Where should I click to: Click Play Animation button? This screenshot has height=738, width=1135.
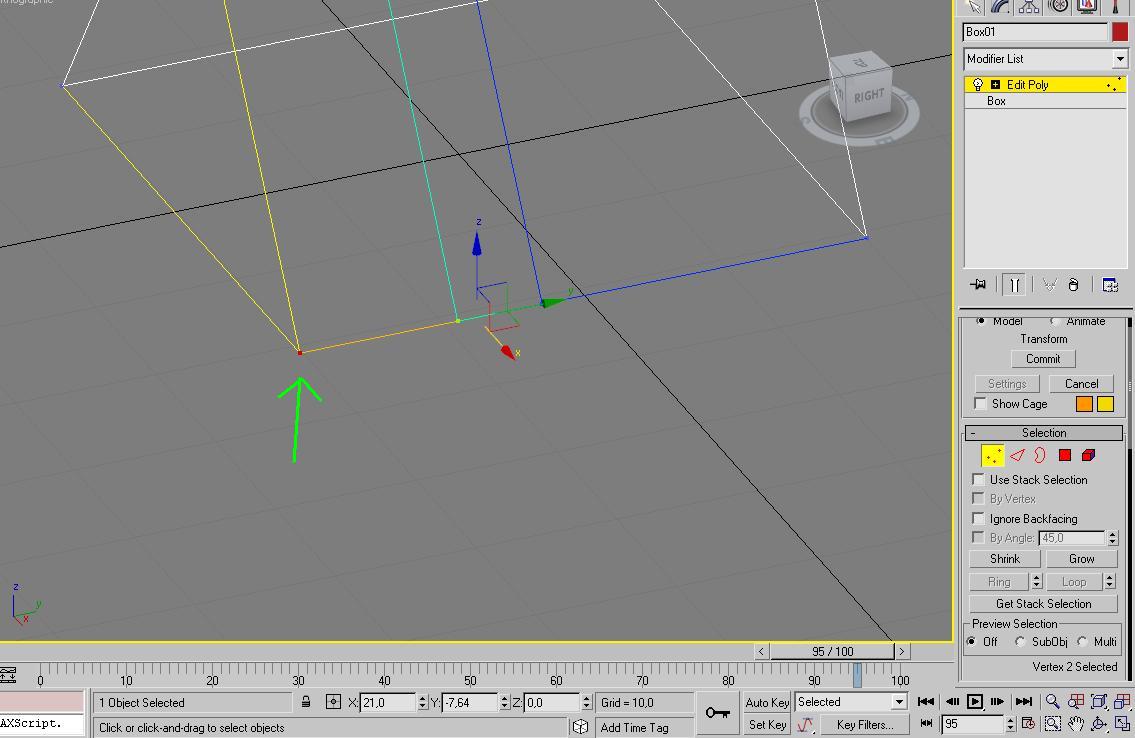click(x=975, y=701)
